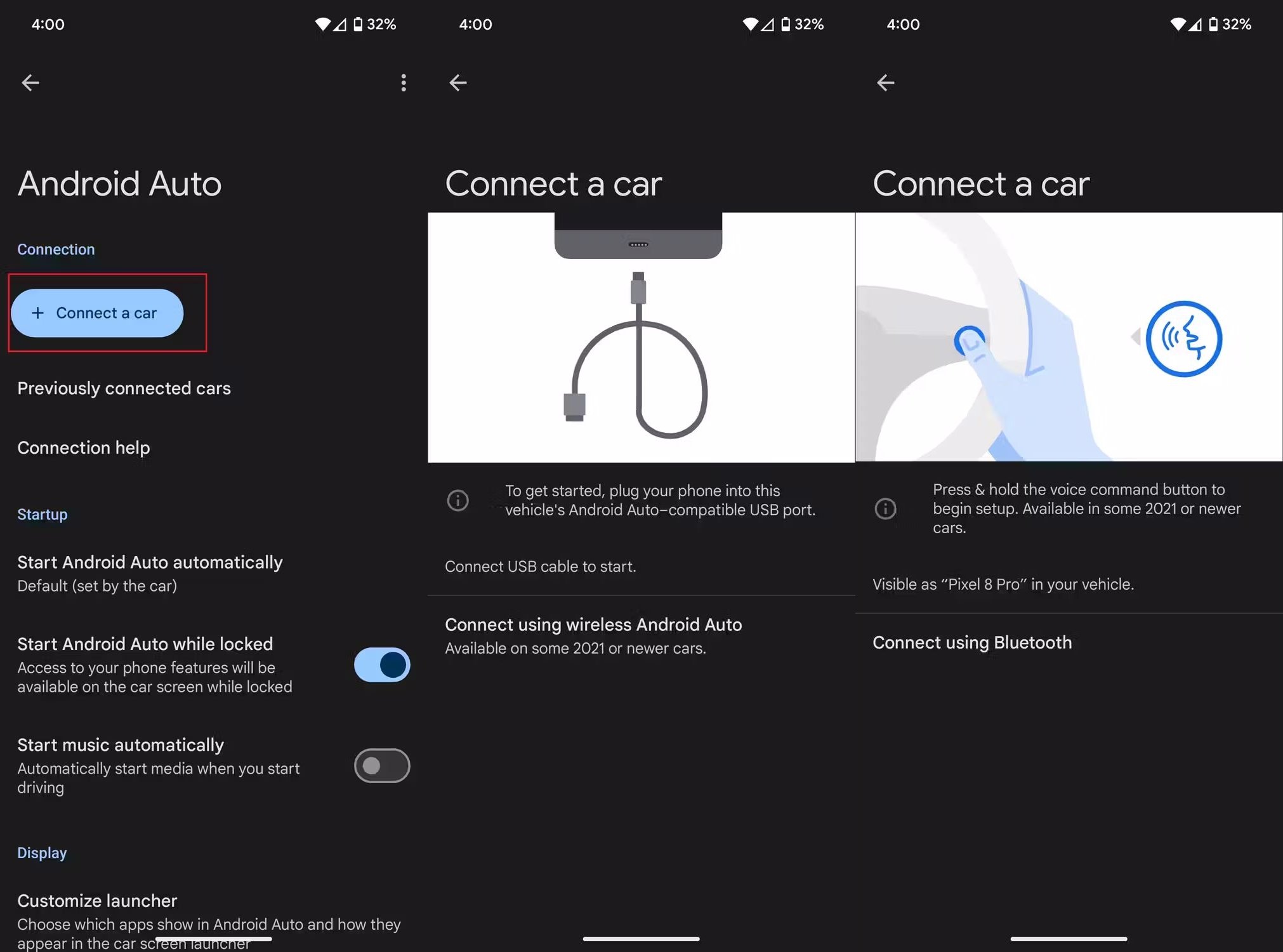Tap back arrow on voice command Connect a car screen

(x=886, y=83)
